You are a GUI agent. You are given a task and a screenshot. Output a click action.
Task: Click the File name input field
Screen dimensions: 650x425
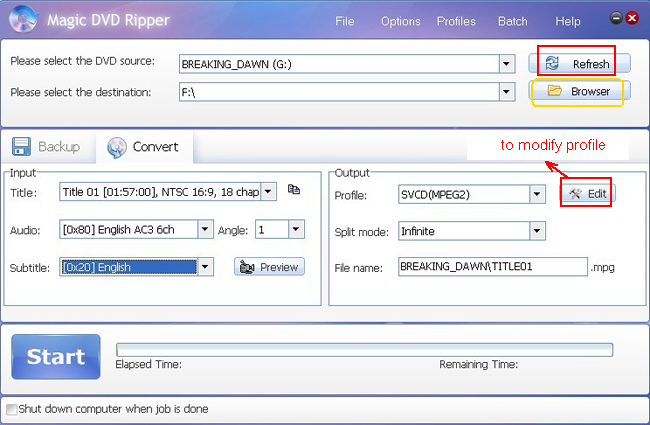tap(493, 267)
